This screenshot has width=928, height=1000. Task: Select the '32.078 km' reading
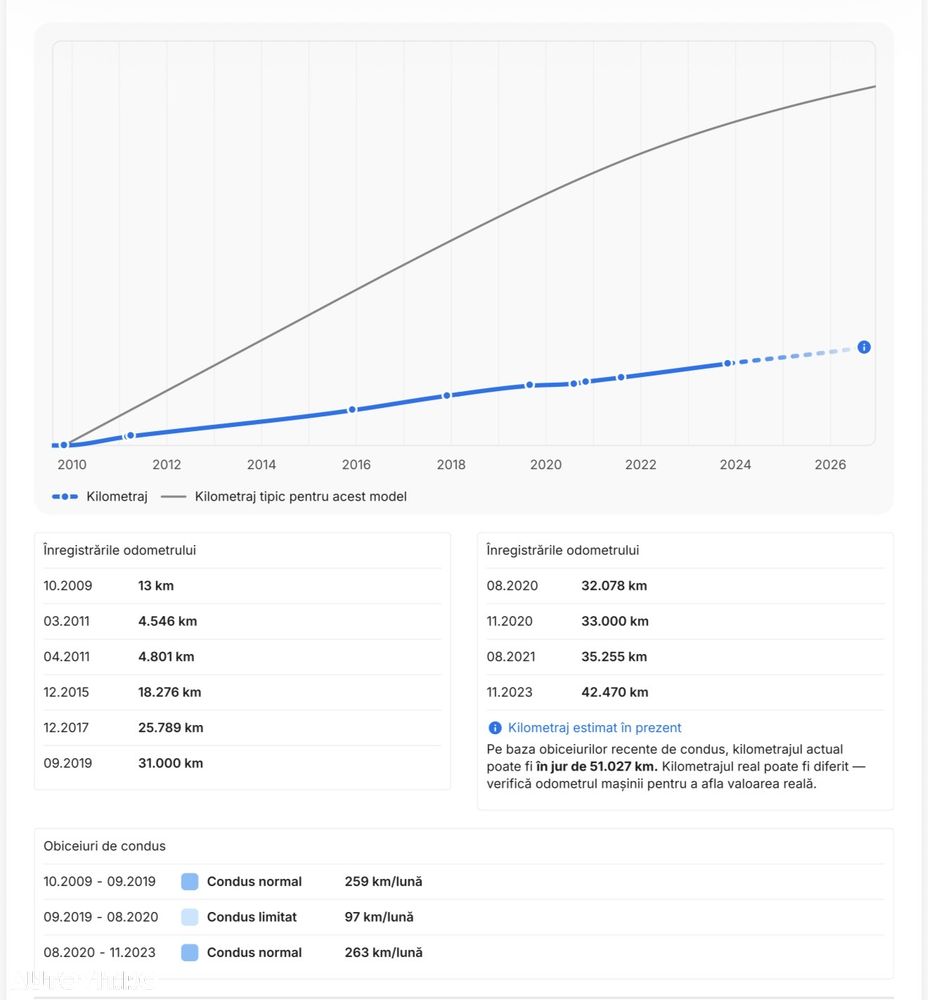614,585
